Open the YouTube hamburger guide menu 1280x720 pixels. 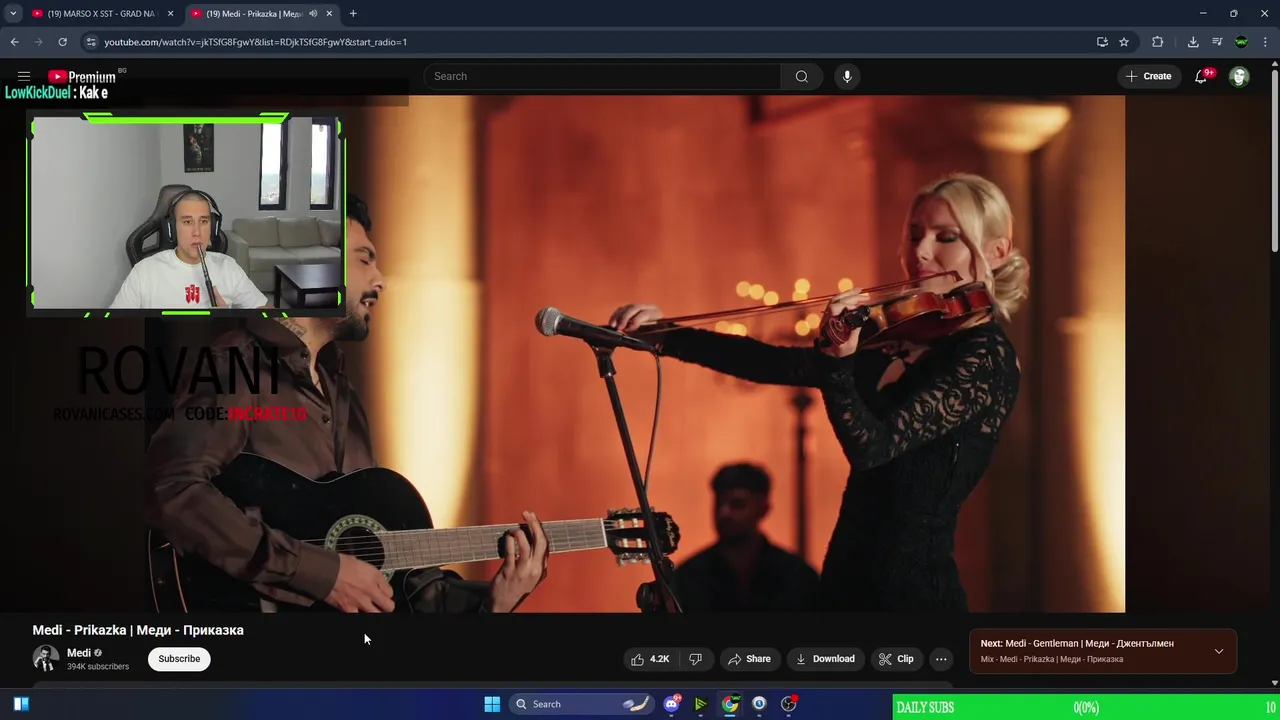click(x=24, y=76)
